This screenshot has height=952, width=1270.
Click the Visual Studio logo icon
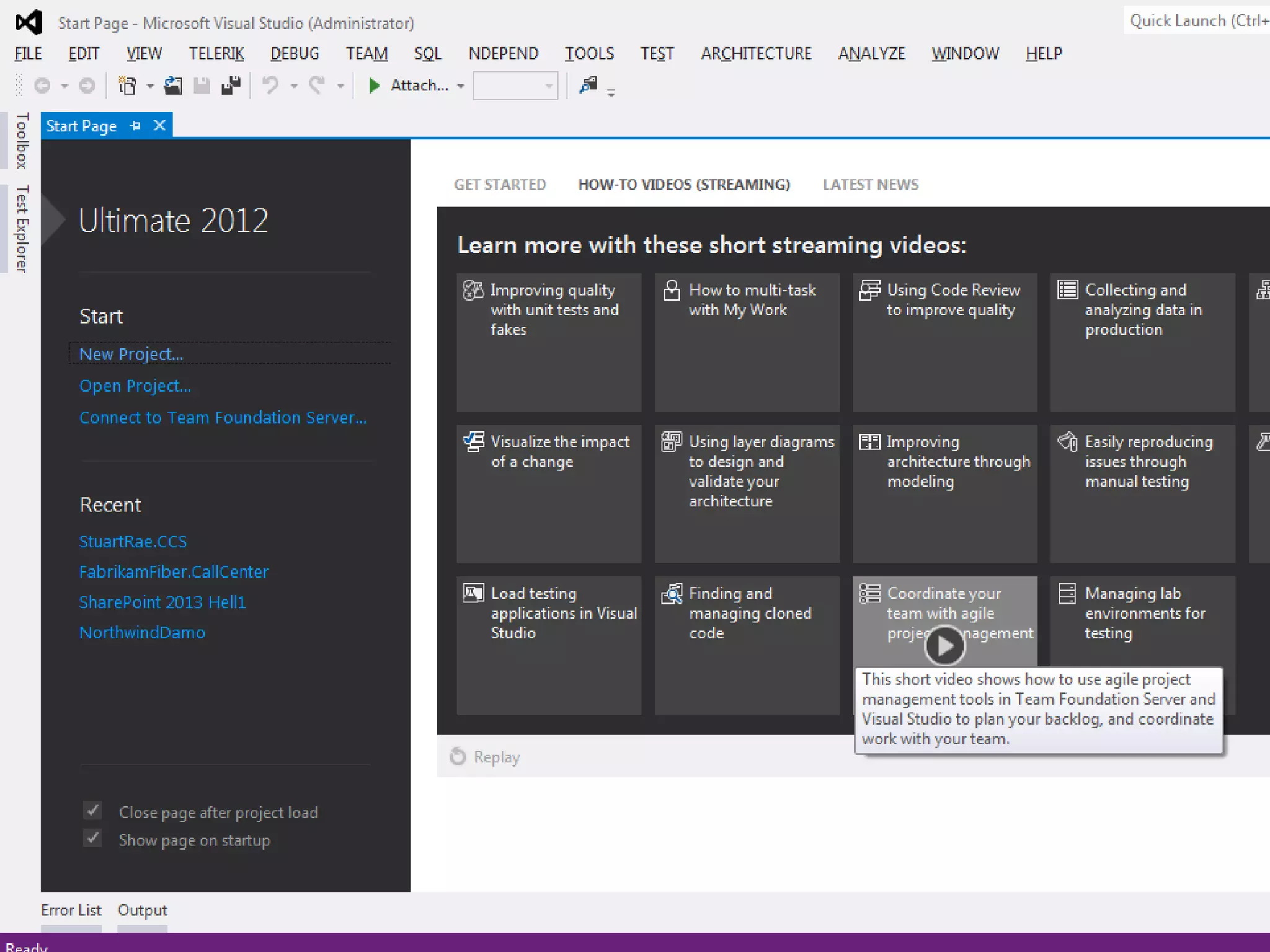[29, 23]
